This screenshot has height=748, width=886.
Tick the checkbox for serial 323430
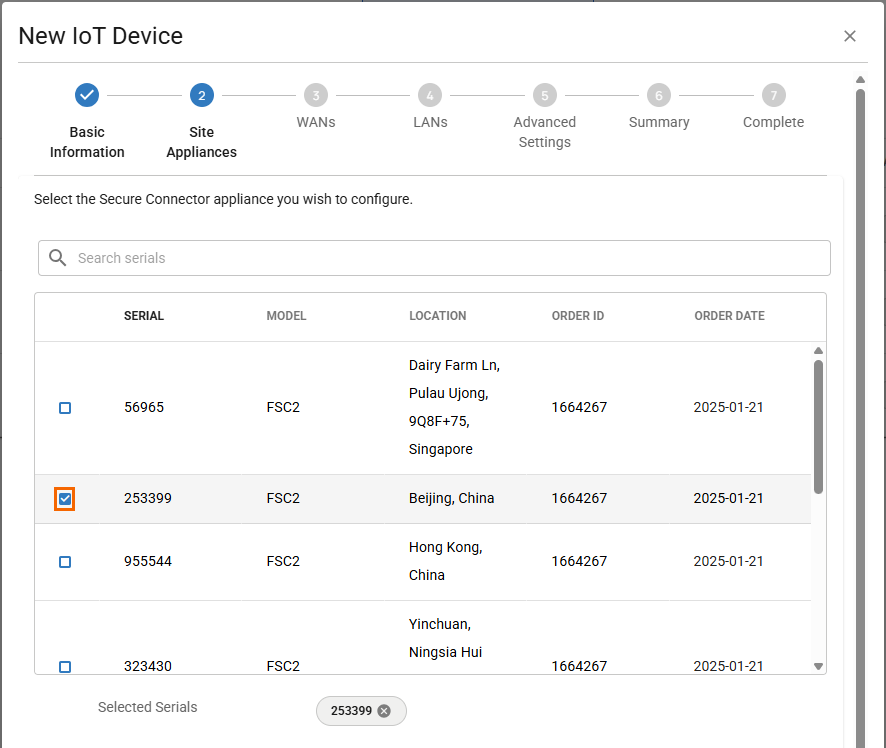tap(65, 666)
